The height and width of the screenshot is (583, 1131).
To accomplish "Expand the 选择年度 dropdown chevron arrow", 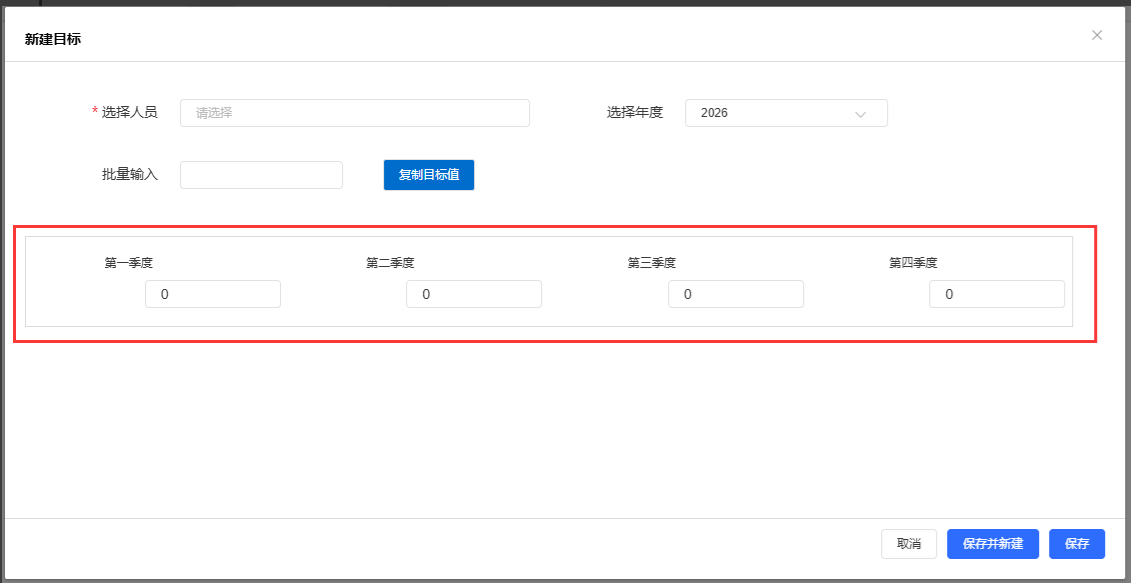I will (x=860, y=114).
